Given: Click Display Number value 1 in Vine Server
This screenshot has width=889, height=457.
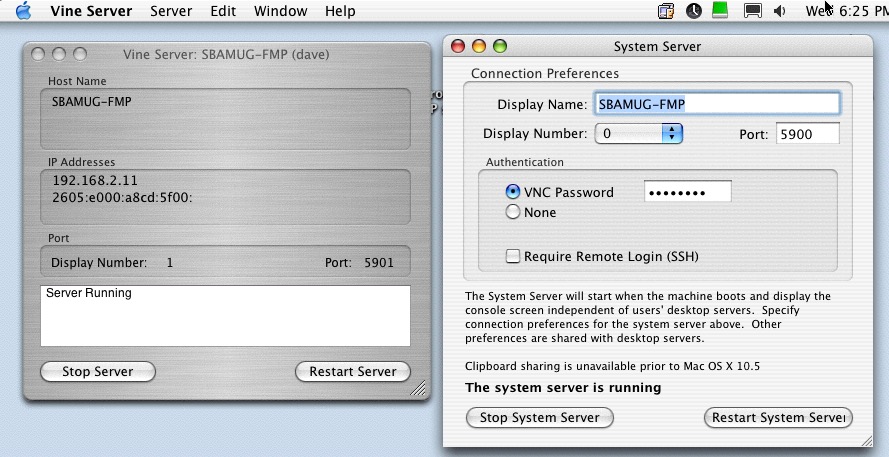Looking at the screenshot, I should click(x=170, y=263).
